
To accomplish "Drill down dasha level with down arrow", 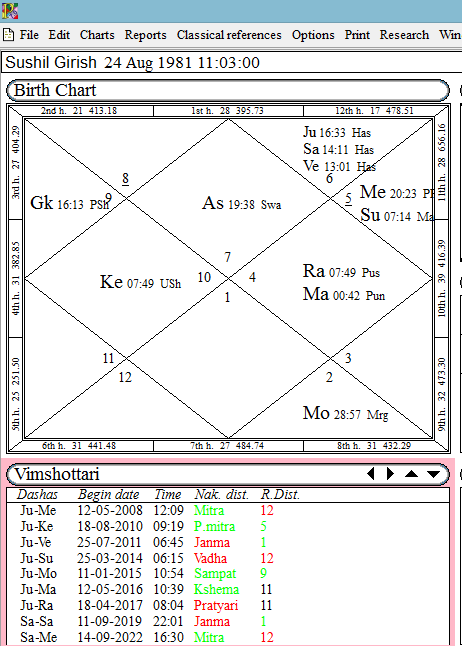I will pyautogui.click(x=434, y=474).
